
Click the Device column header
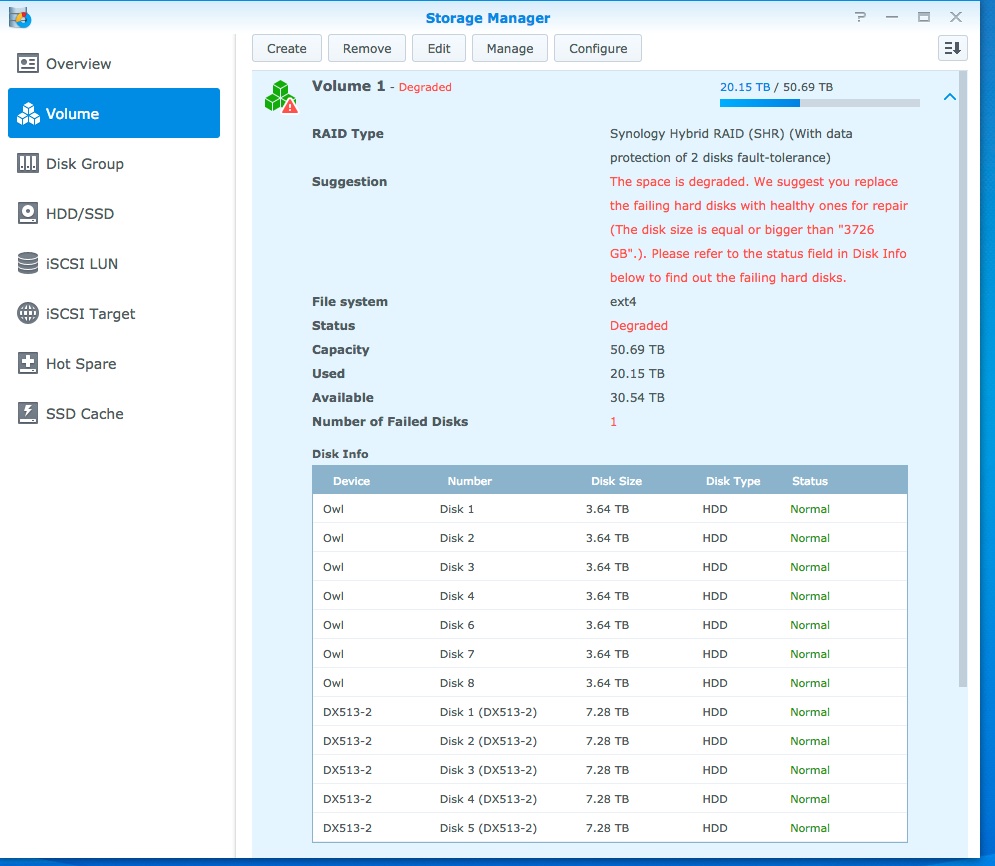coord(352,481)
